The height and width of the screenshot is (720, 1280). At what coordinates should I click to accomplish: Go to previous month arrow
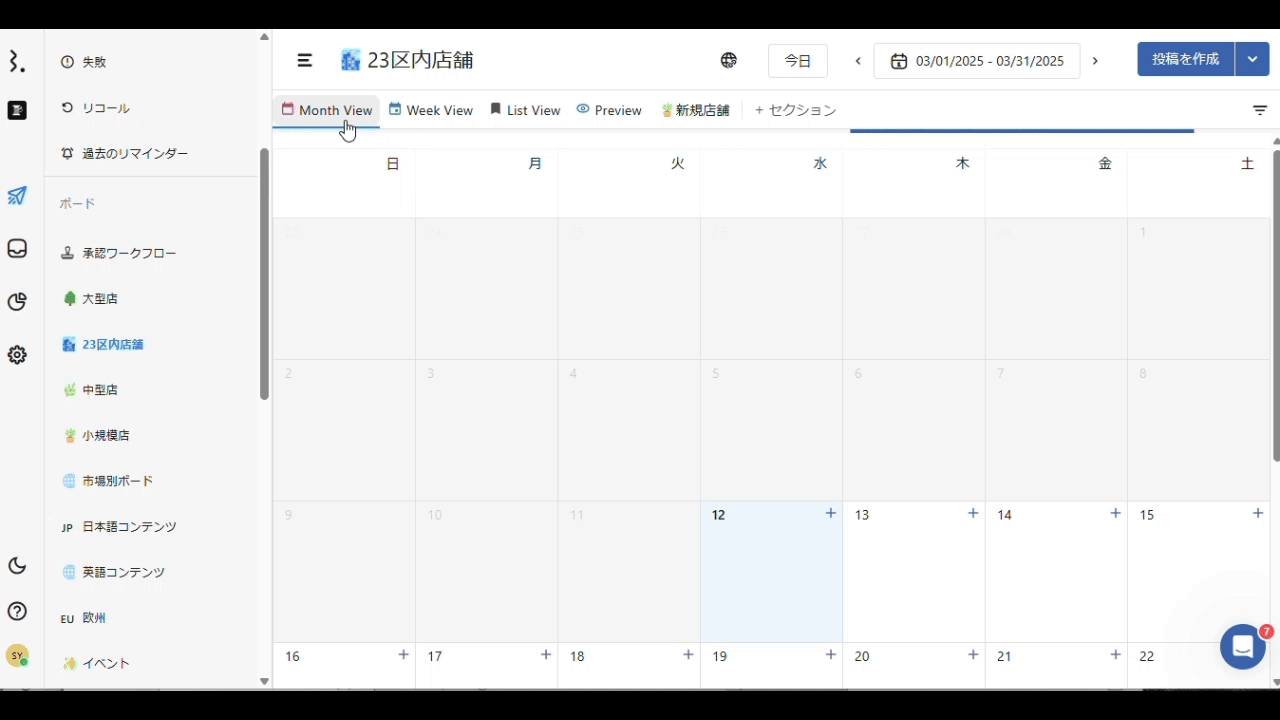858,61
